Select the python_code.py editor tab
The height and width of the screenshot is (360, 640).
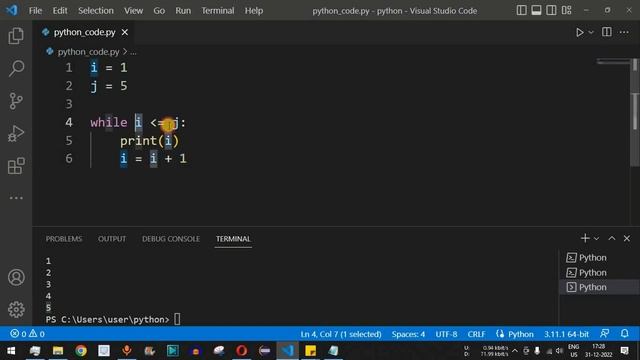(84, 32)
